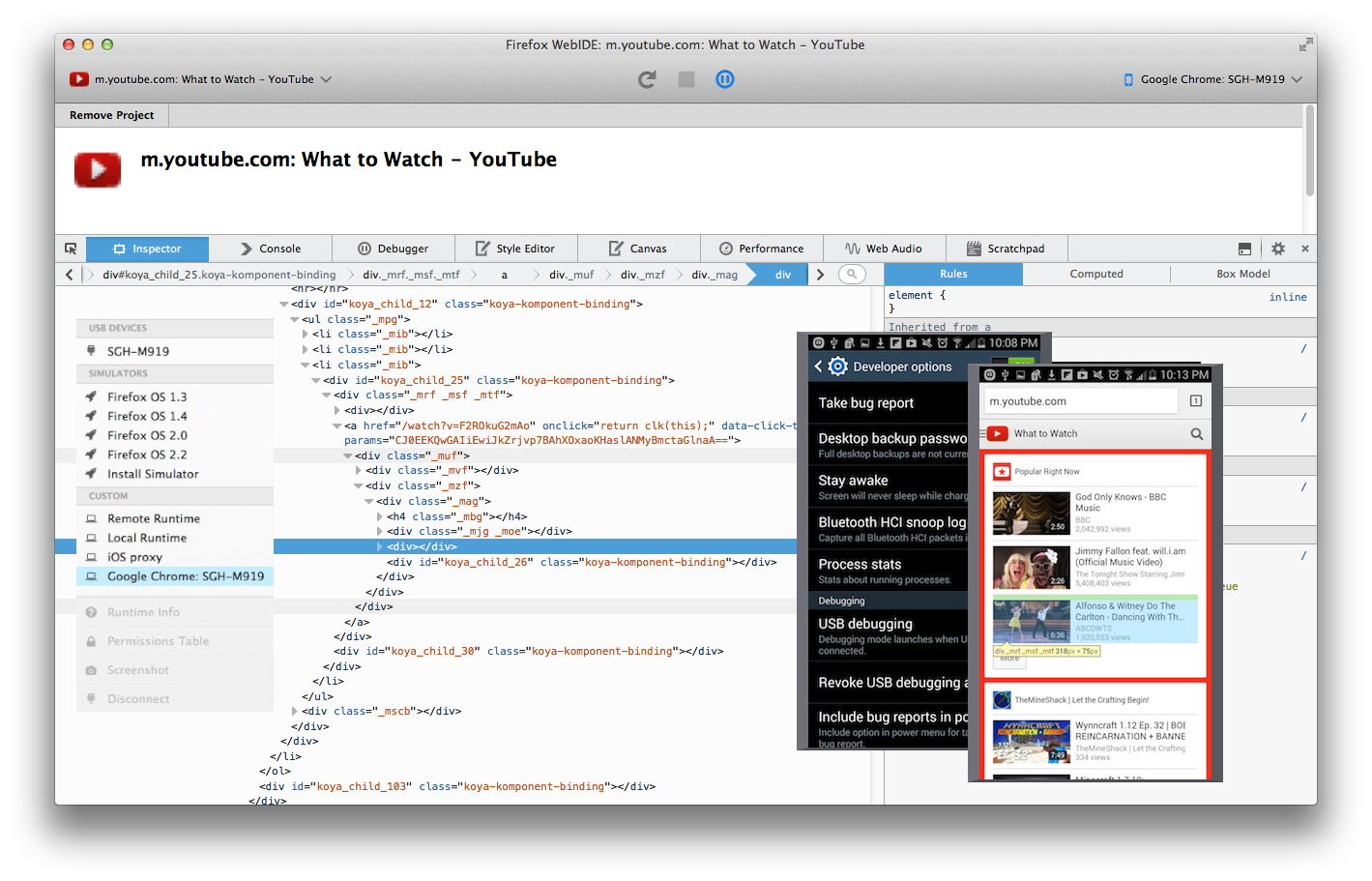Select div._mag in the breadcrumb trail
Screen dimensions: 1372x881
click(715, 275)
